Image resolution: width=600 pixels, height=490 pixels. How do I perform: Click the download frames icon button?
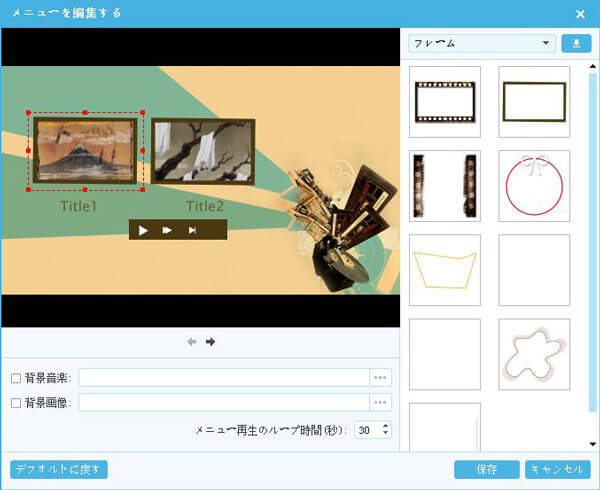(576, 43)
